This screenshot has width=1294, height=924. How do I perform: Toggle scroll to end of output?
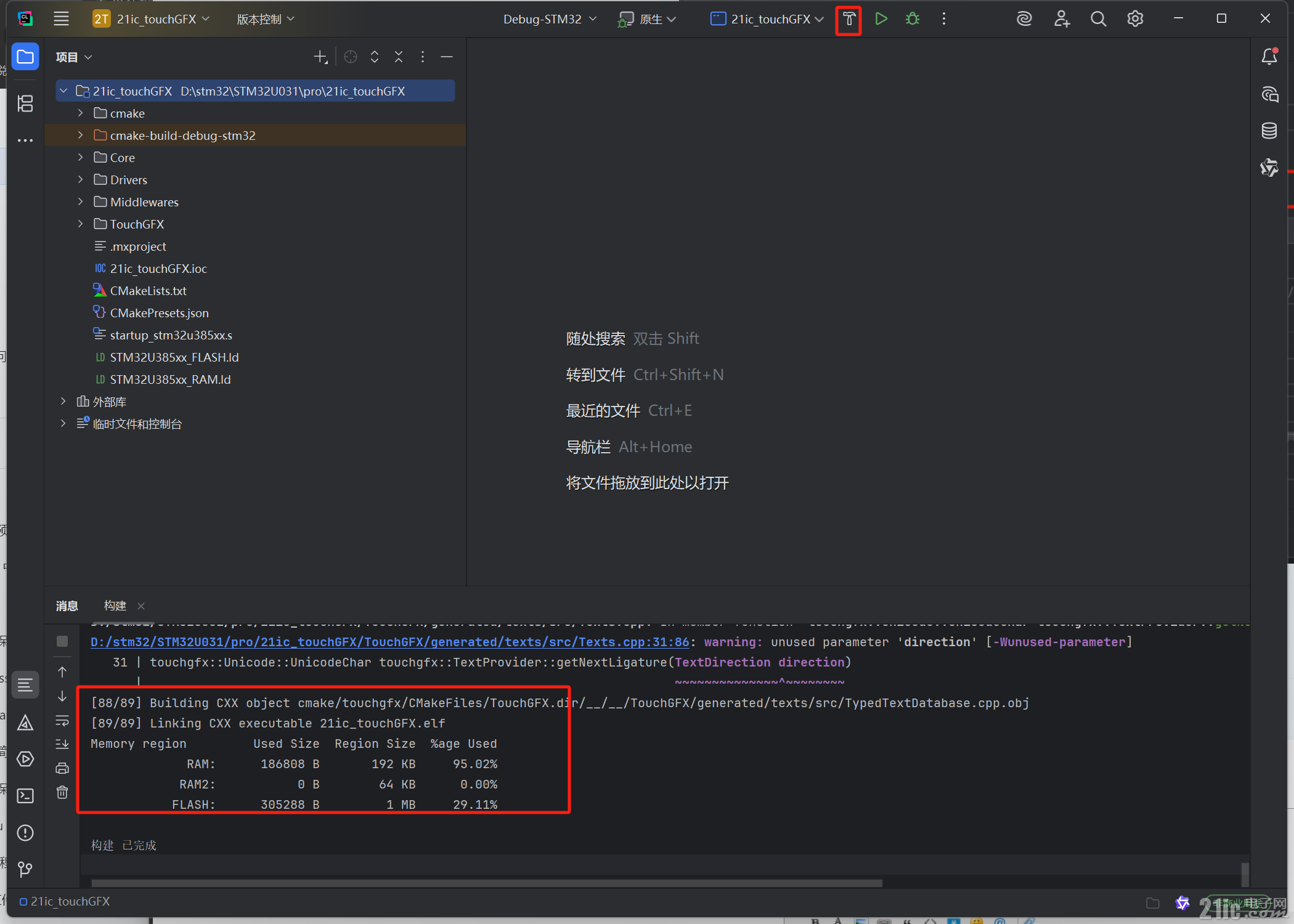click(x=62, y=744)
